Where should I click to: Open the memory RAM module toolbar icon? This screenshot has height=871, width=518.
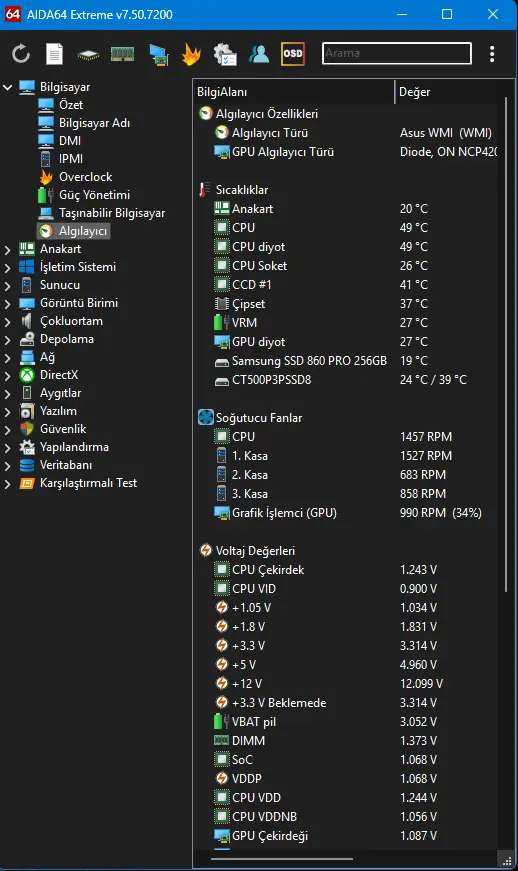pos(123,54)
